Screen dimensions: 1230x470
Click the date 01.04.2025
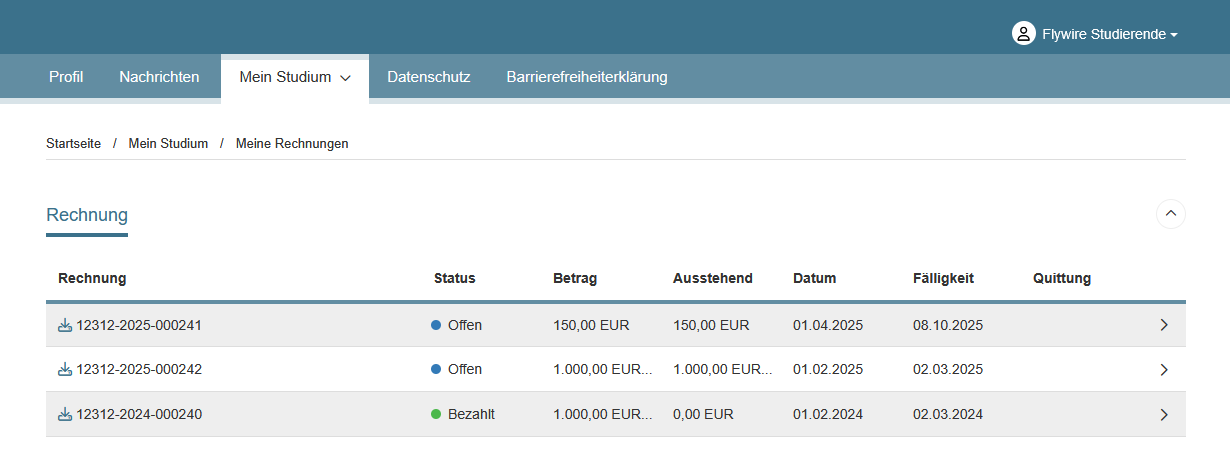[x=828, y=325]
